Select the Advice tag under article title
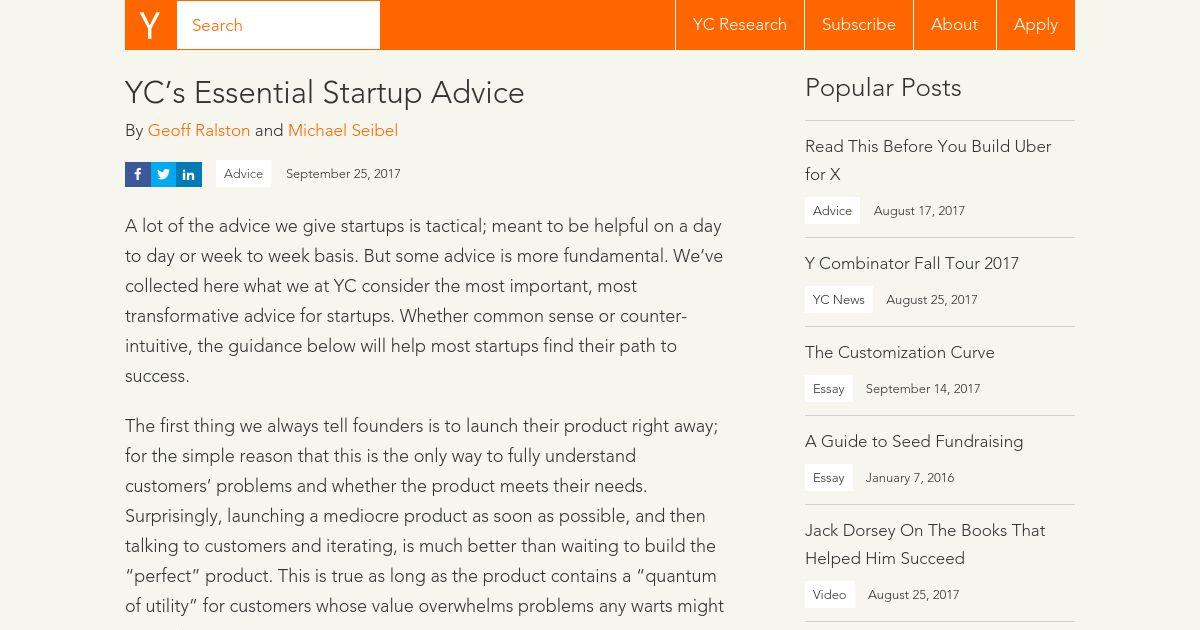This screenshot has width=1200, height=630. [243, 174]
